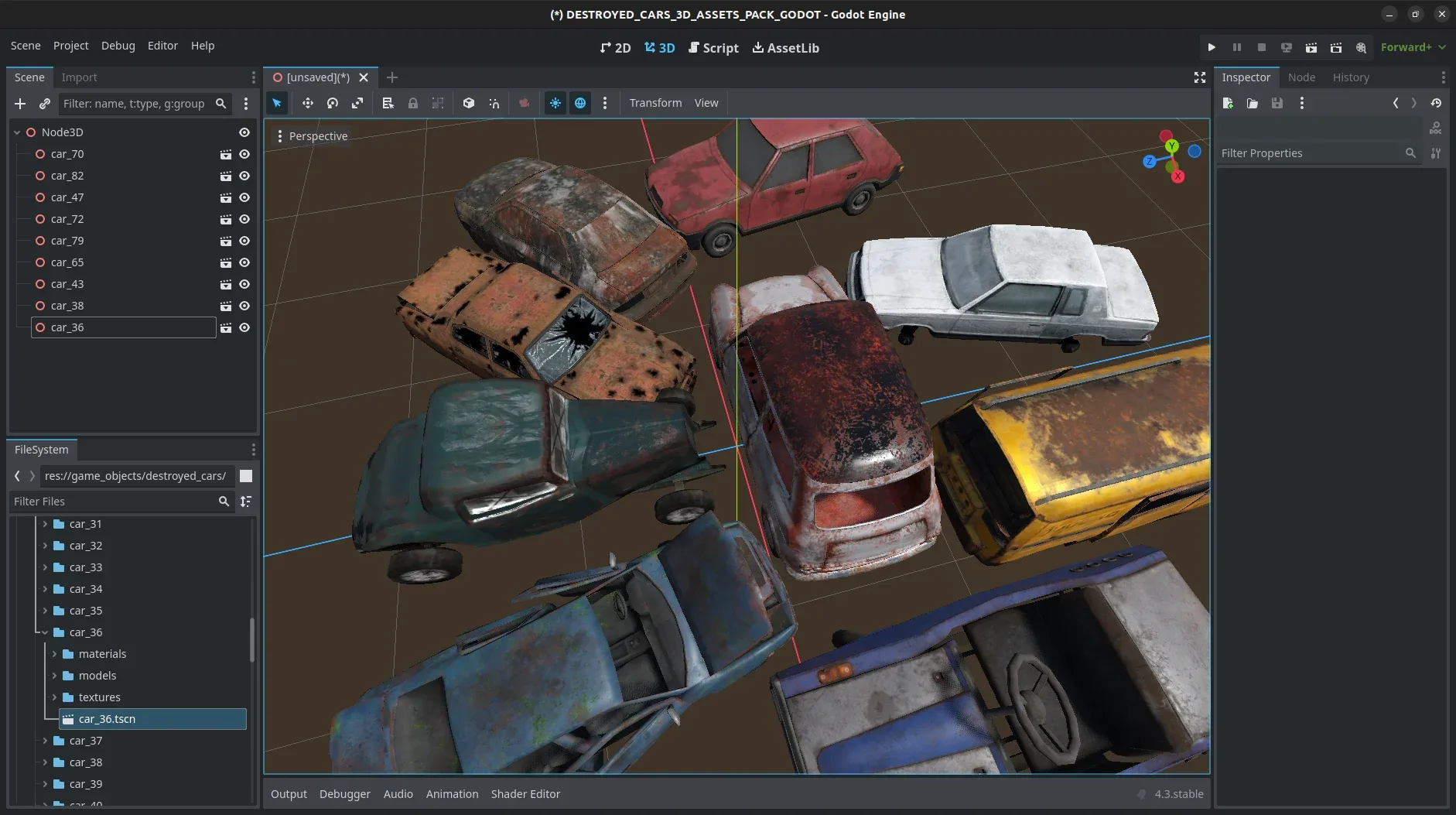This screenshot has height=815, width=1456.
Task: Open the Project menu
Action: pos(70,46)
